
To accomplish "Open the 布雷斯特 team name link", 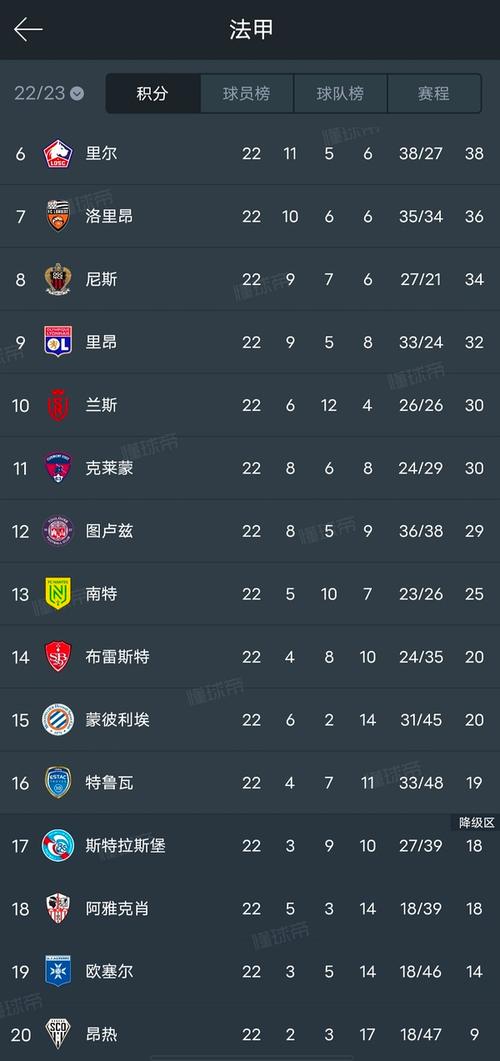I will point(117,657).
